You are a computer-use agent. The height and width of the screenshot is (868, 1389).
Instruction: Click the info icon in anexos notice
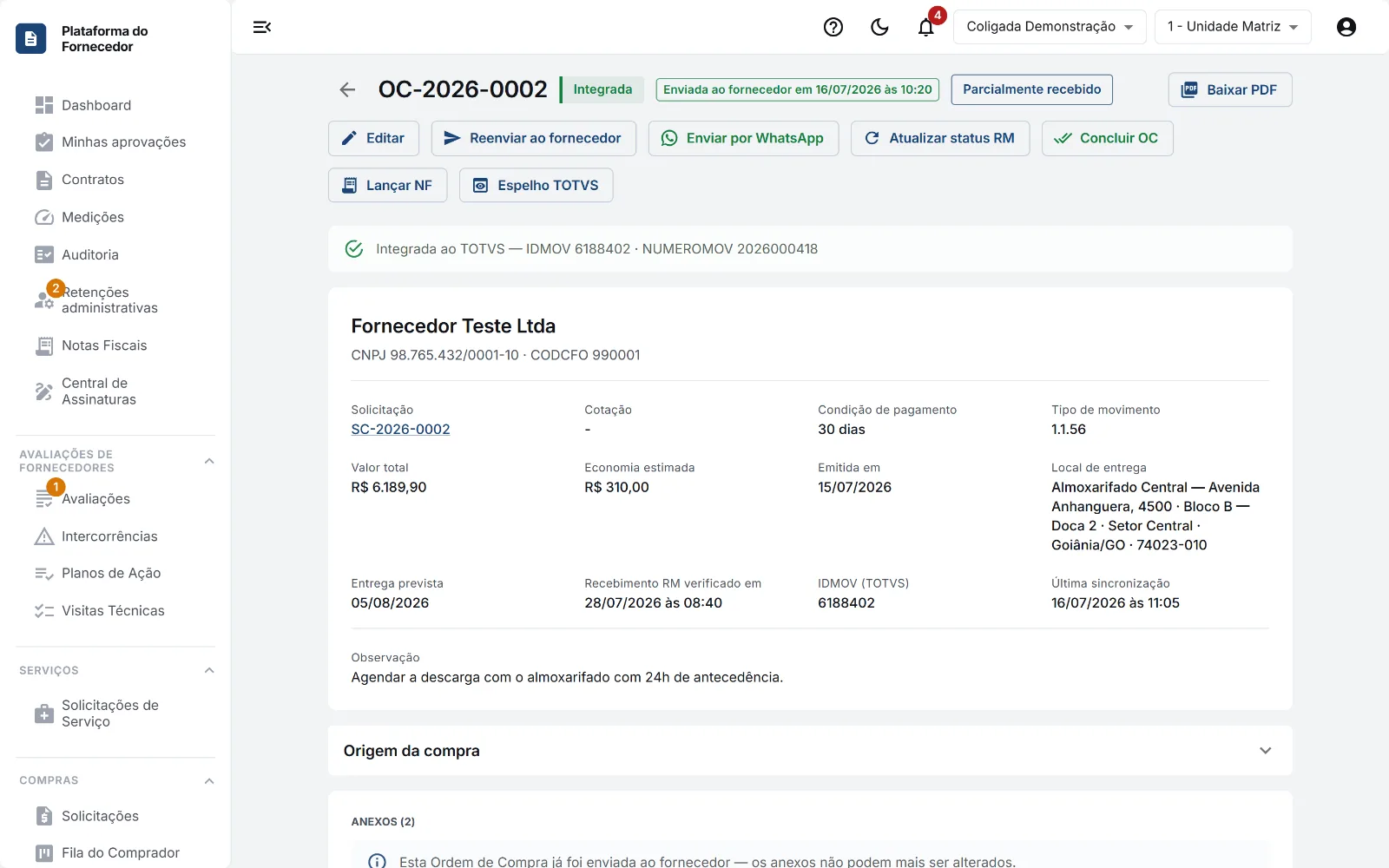point(377,861)
